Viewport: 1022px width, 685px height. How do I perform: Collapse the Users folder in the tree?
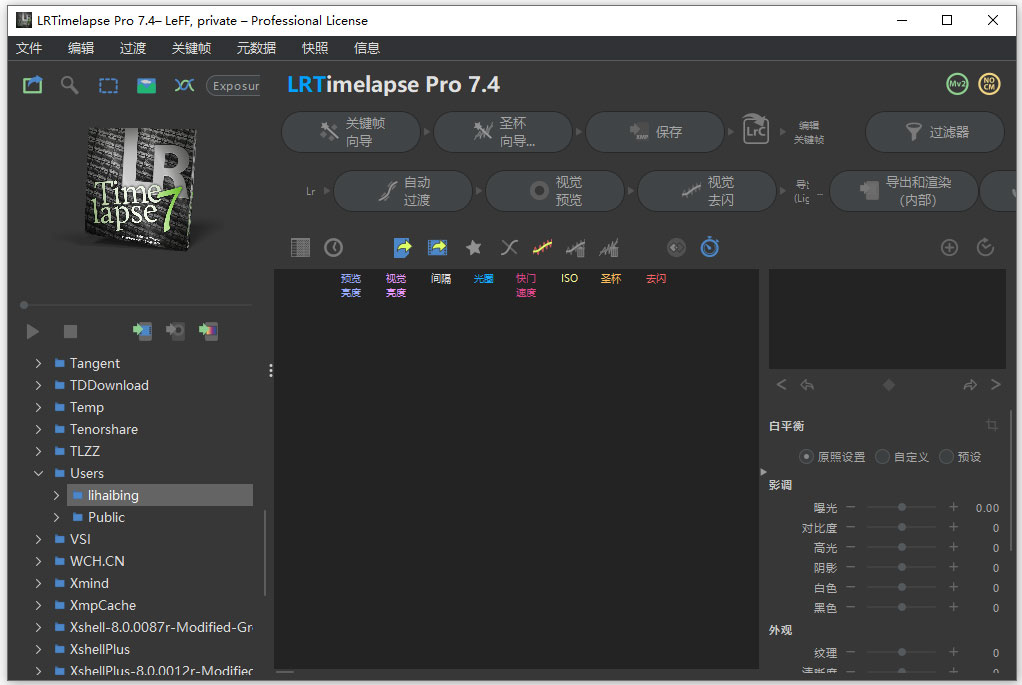[x=39, y=472]
